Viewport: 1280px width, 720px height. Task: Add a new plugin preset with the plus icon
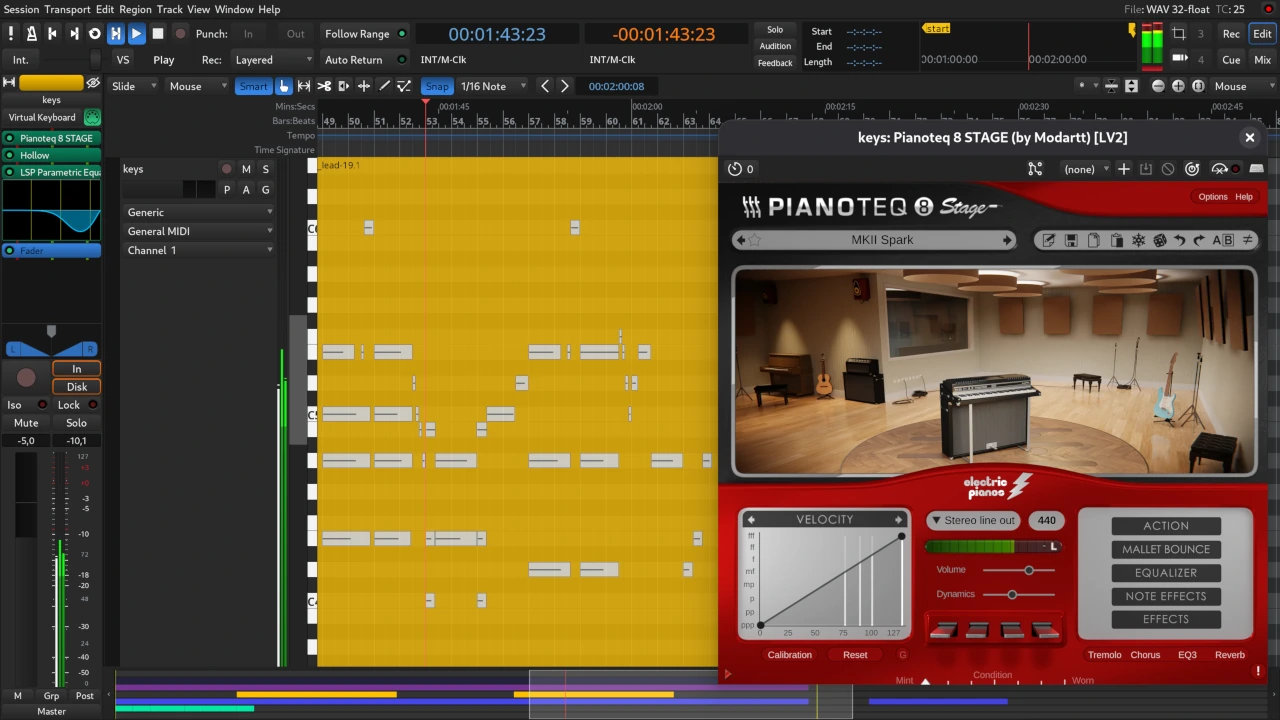pos(1124,168)
